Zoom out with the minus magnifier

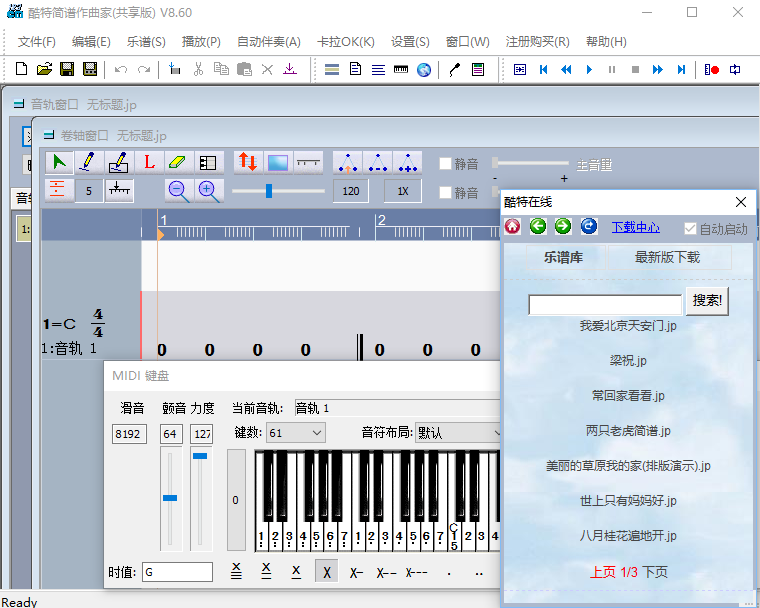[x=178, y=191]
